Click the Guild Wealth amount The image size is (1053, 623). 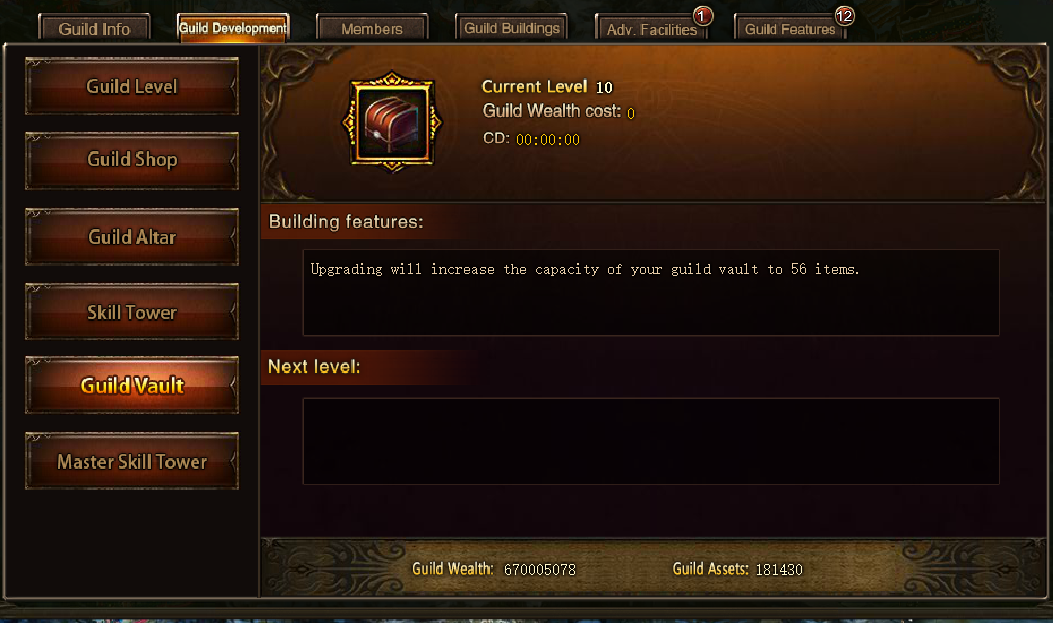(x=539, y=569)
